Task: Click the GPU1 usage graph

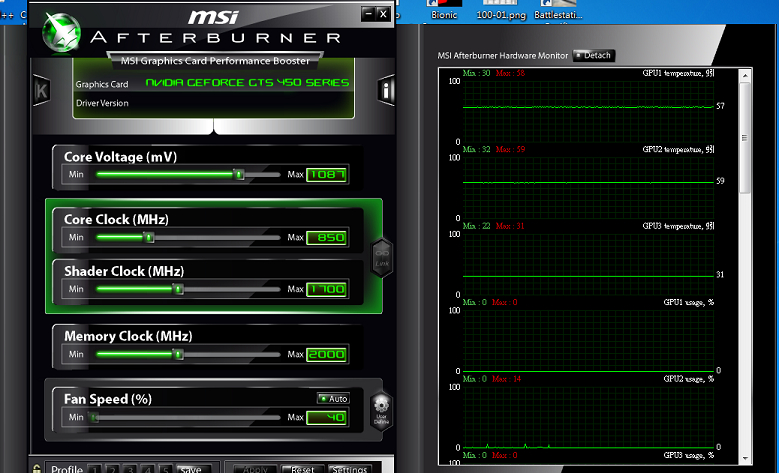Action: [588, 341]
